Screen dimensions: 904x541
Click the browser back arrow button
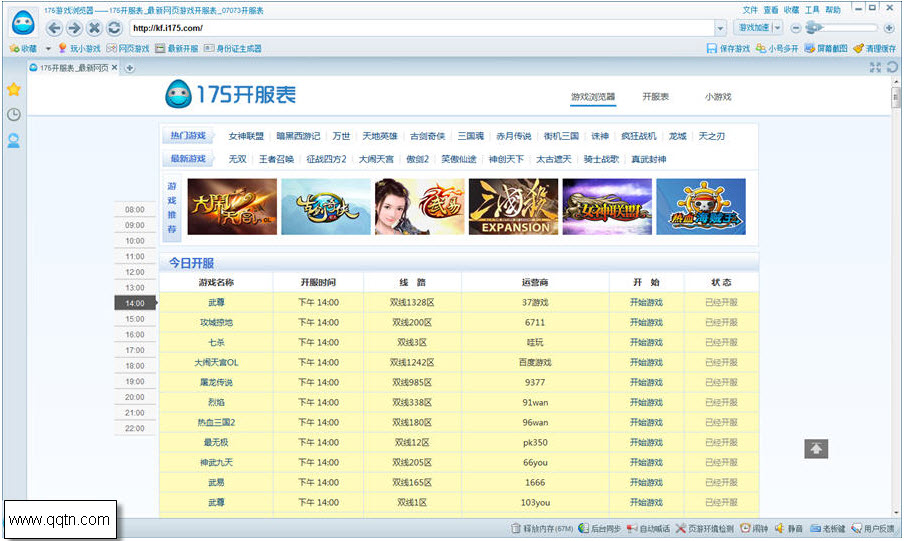(55, 28)
